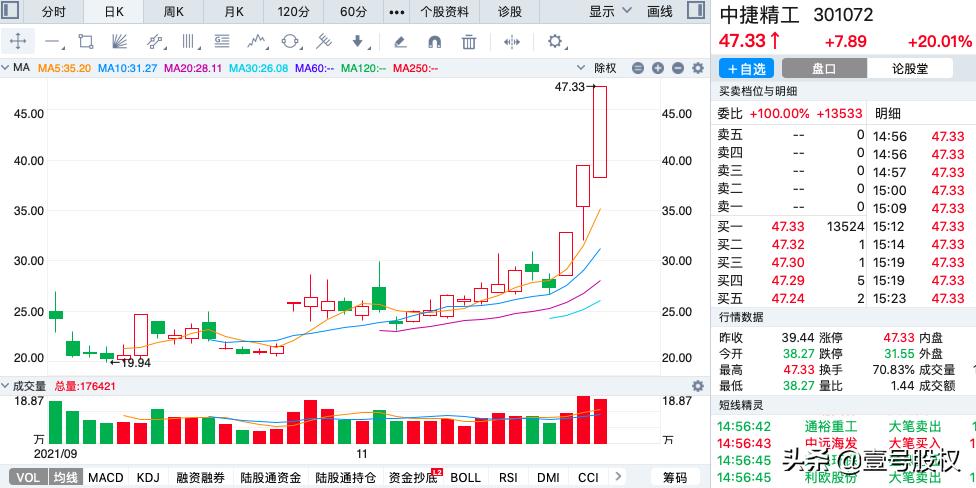Click the tallest last candlestick at 47.33
This screenshot has height=488, width=976.
tap(599, 132)
